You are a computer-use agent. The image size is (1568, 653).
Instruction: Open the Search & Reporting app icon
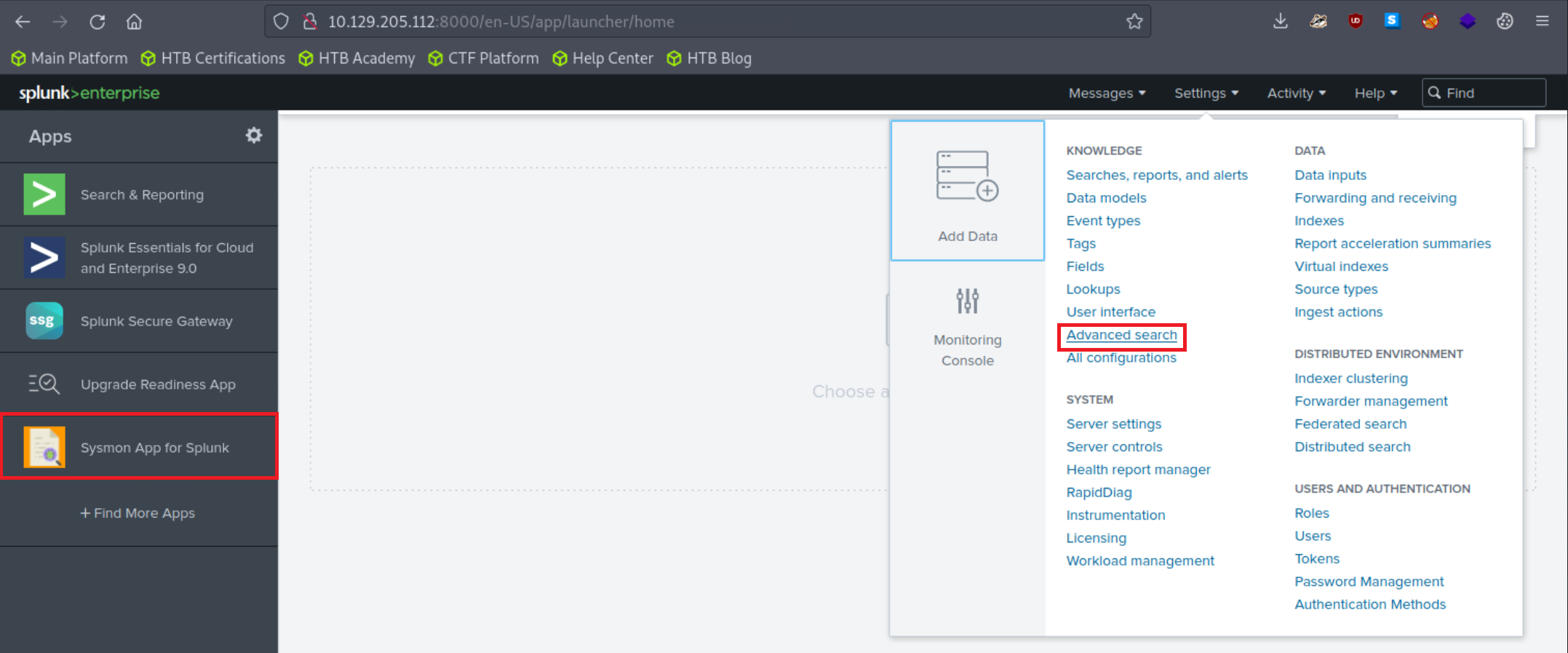click(44, 194)
